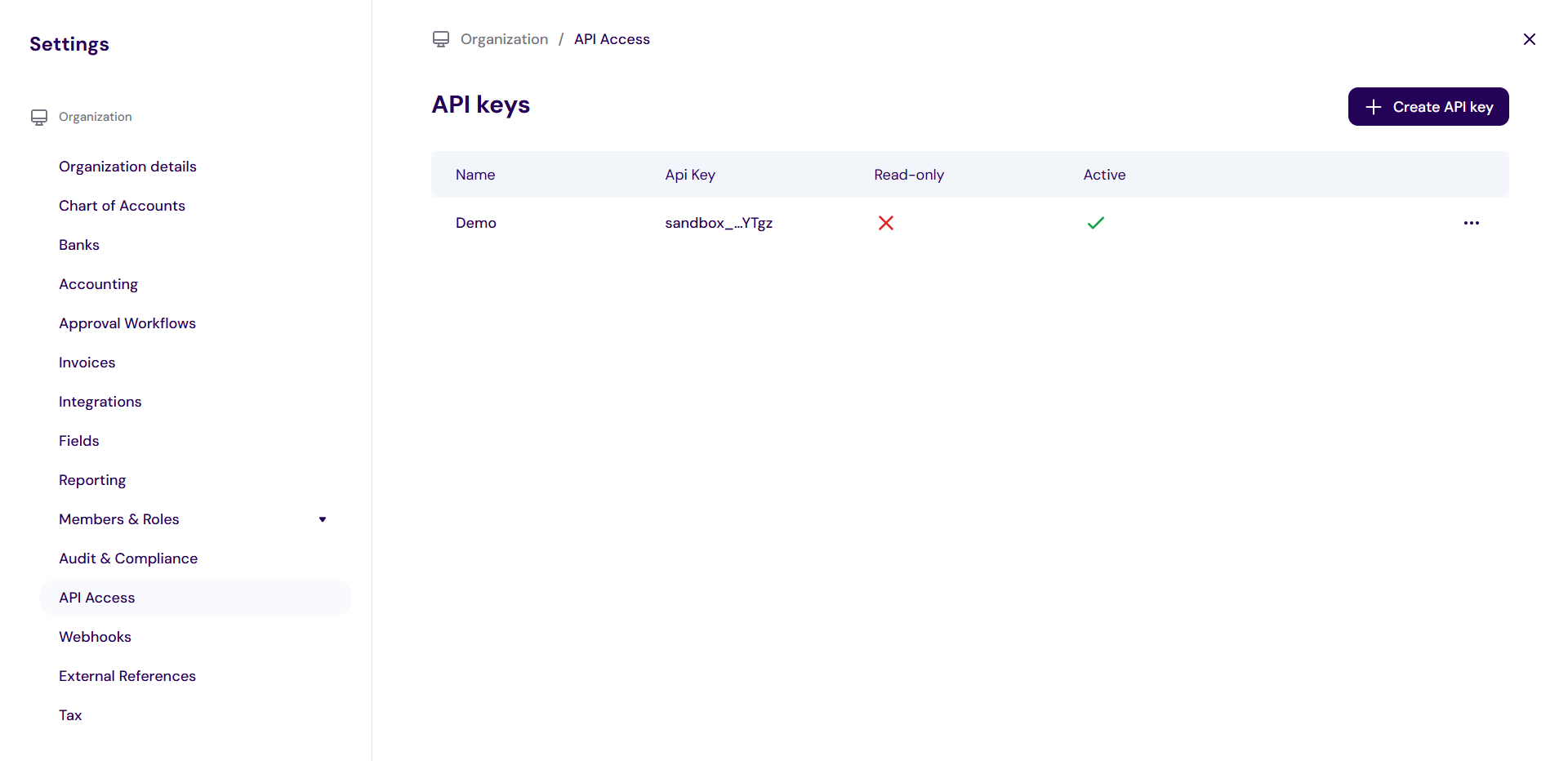Click Organization in the breadcrumb
This screenshot has width=1568, height=761.
(x=504, y=39)
